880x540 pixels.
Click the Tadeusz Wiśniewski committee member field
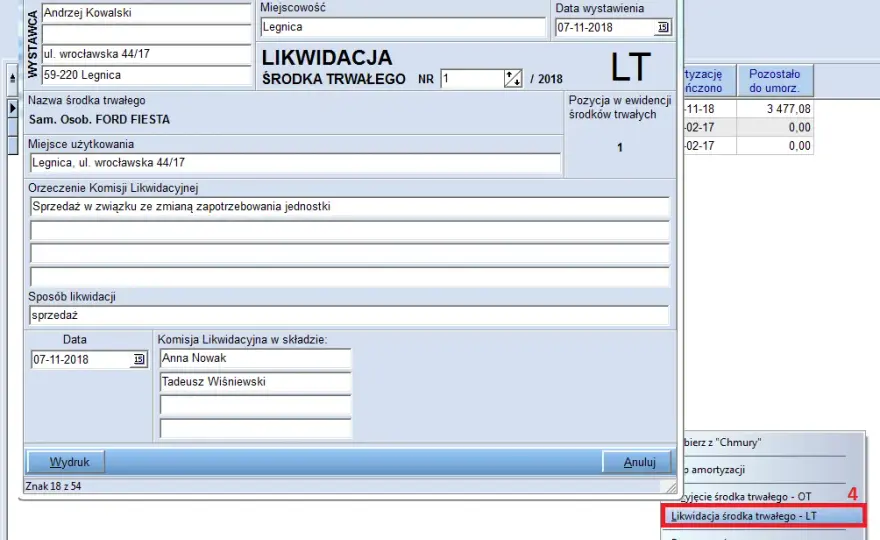click(255, 382)
